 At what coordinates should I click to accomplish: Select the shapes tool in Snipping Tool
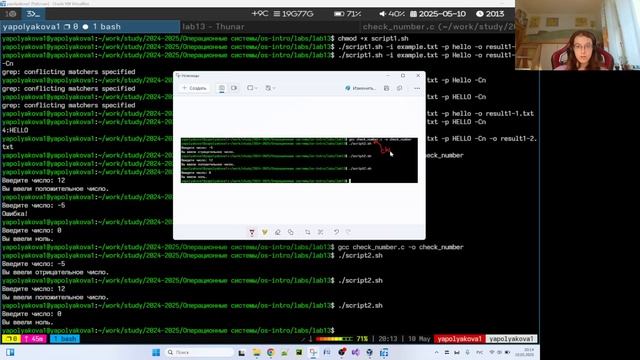(x=291, y=232)
